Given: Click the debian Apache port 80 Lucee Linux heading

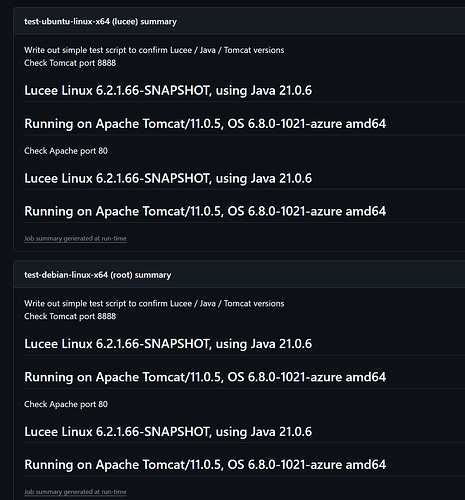Looking at the screenshot, I should (168, 432).
